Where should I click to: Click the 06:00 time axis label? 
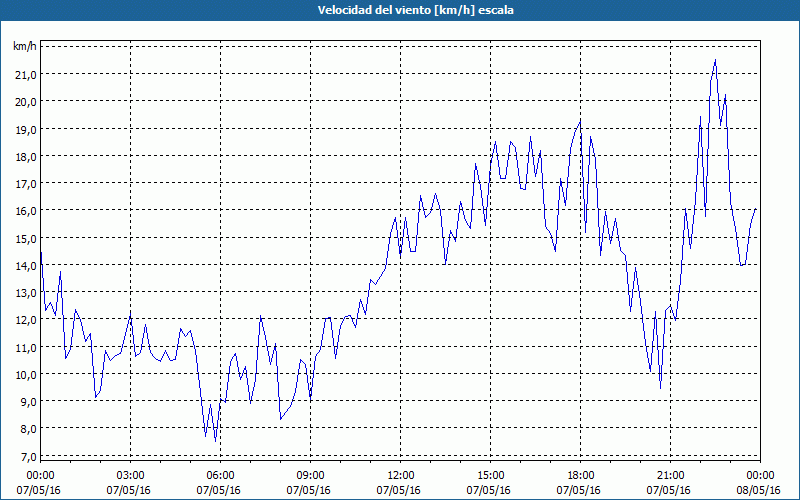pos(220,476)
